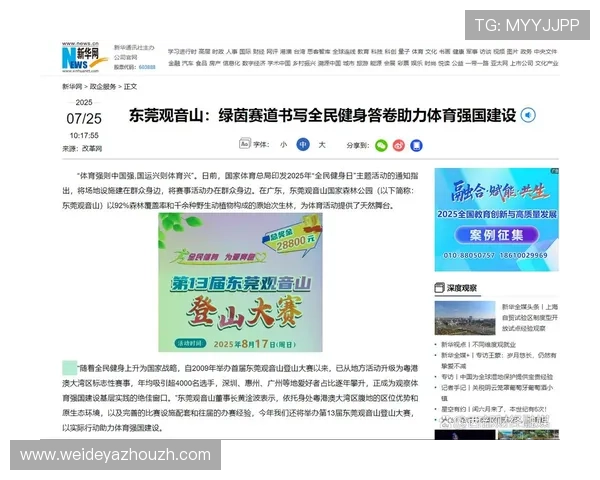Open the 新华视点 不同维度观就业 link

pyautogui.click(x=478, y=344)
